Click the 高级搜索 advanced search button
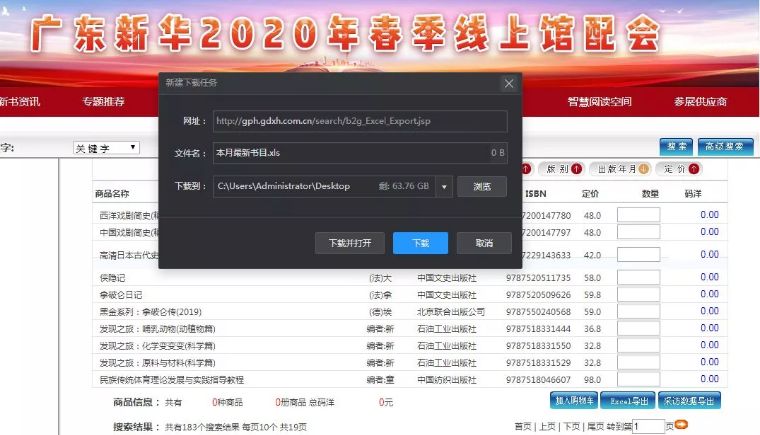Viewport: 760px width, 435px height. 725,146
